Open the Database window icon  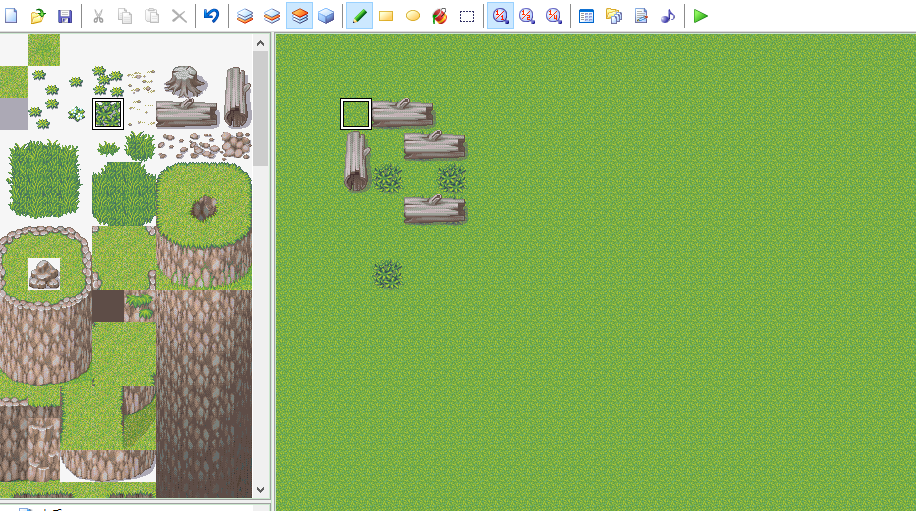click(587, 16)
